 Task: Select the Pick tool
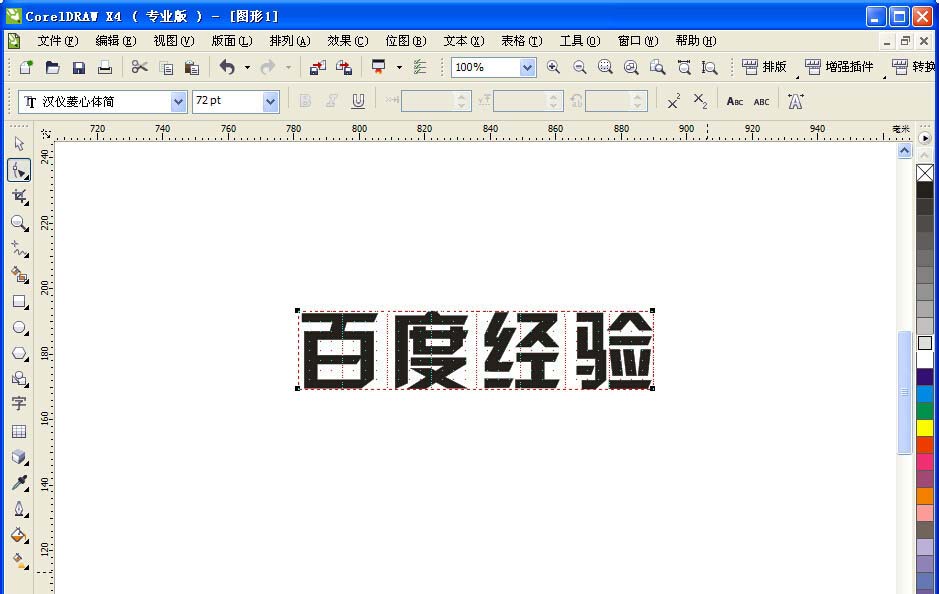pyautogui.click(x=19, y=144)
